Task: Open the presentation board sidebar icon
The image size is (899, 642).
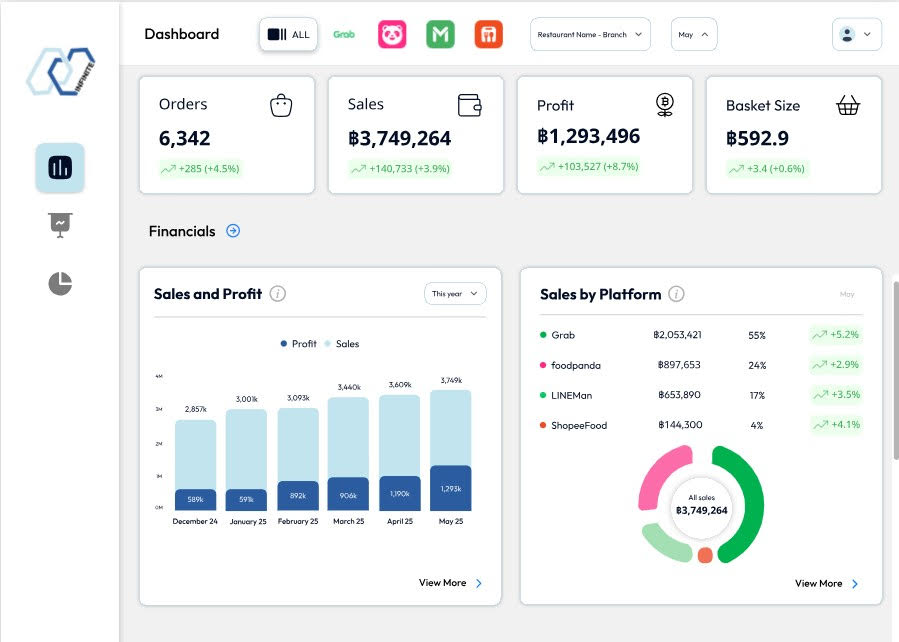Action: coord(60,225)
